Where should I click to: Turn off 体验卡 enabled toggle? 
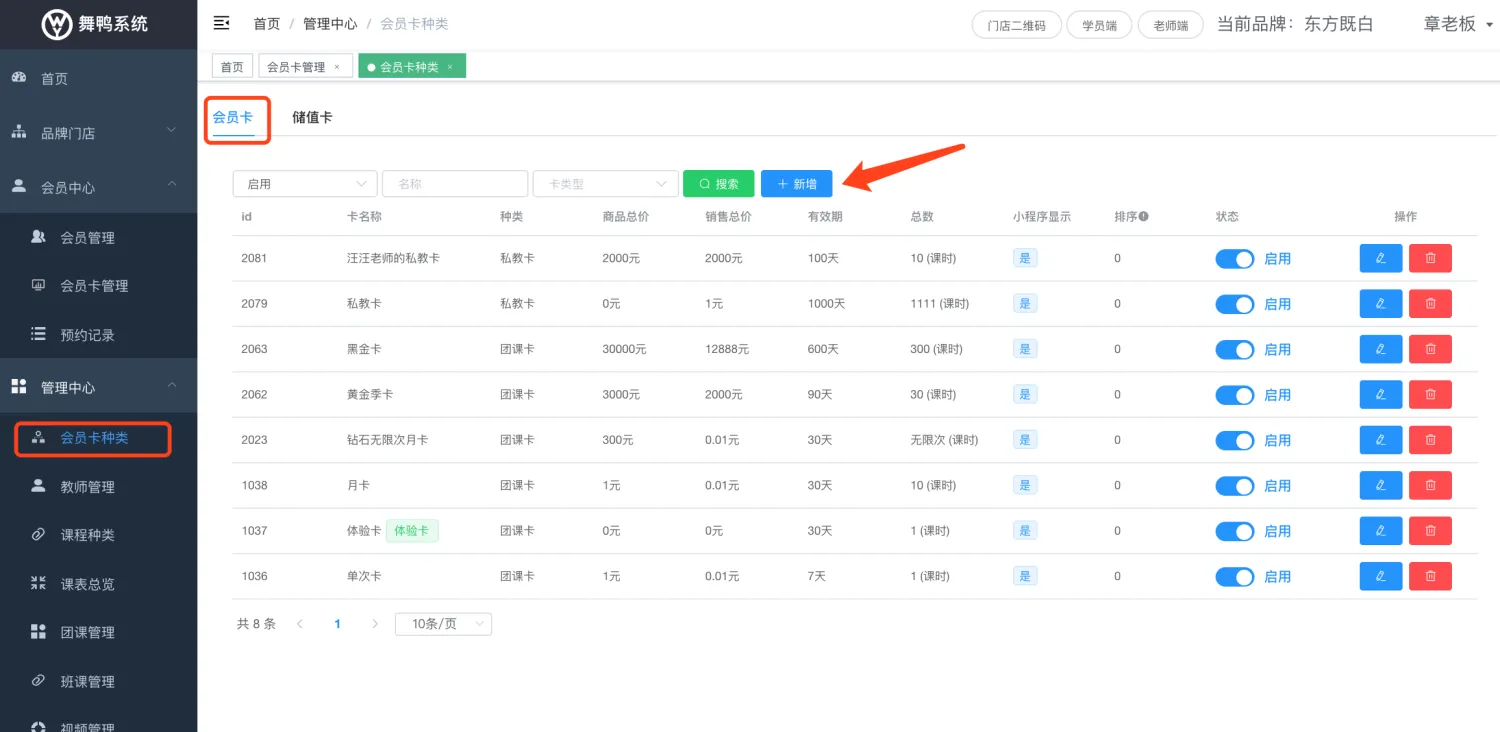click(x=1234, y=531)
